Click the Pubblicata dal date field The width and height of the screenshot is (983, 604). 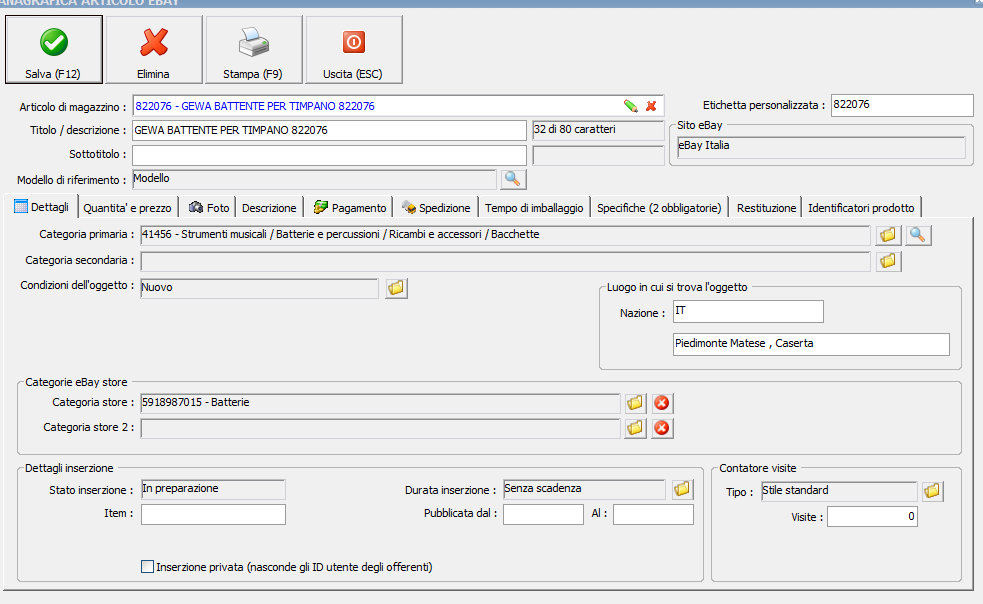point(543,514)
